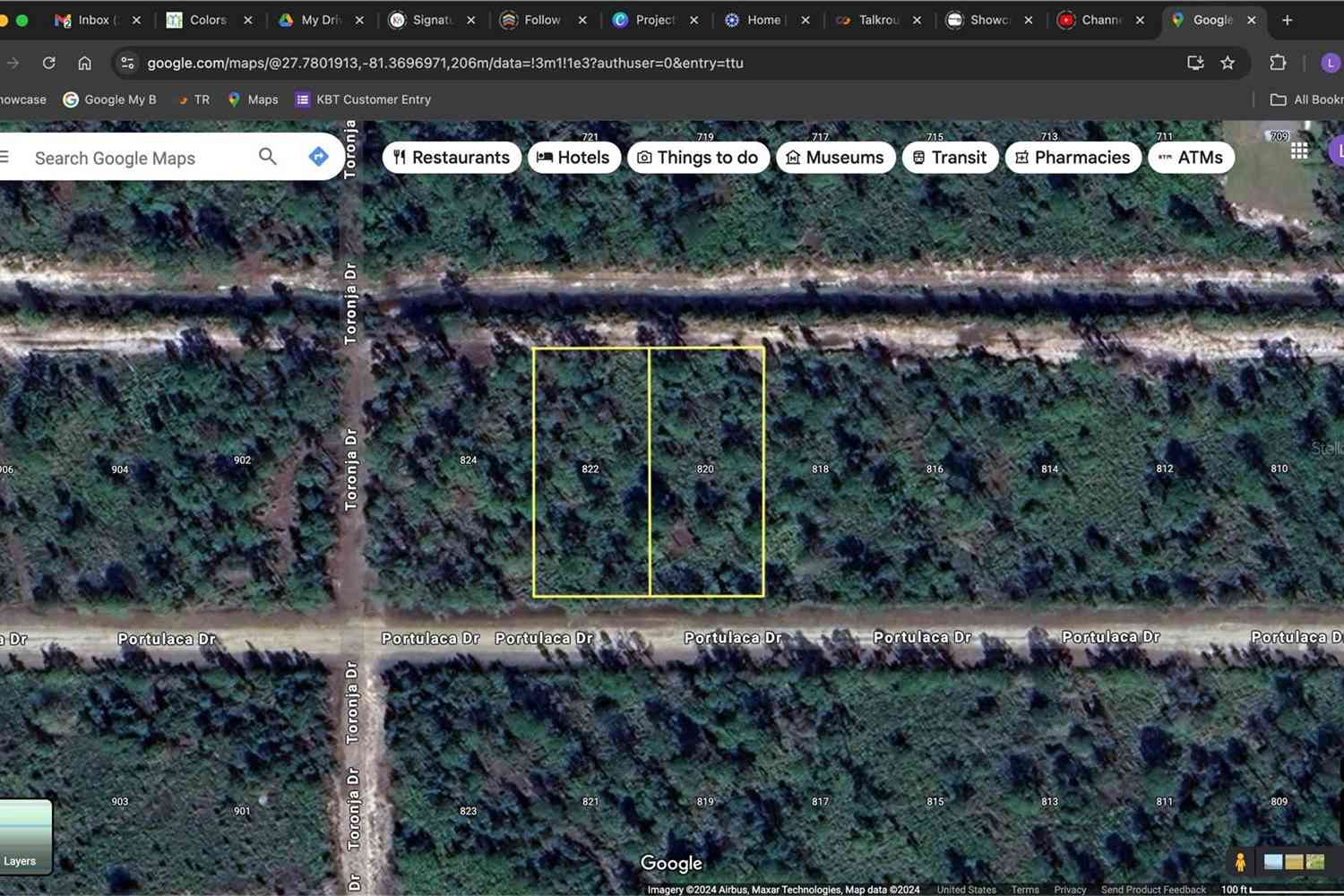Open the Chrome profile avatar
The width and height of the screenshot is (1344, 896).
coord(1331,63)
